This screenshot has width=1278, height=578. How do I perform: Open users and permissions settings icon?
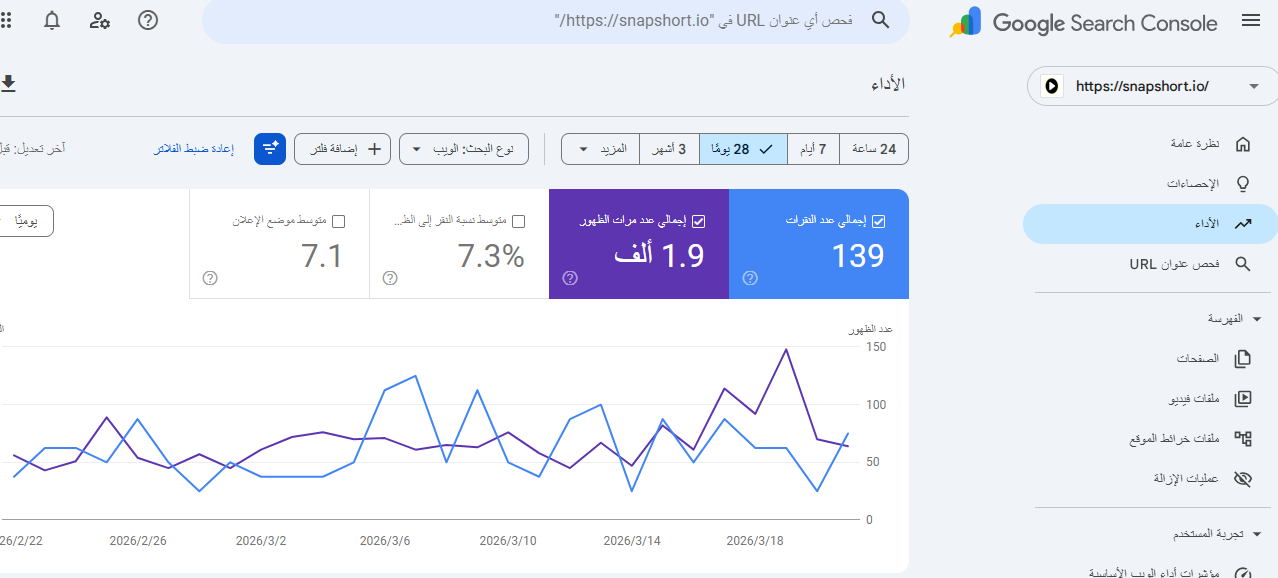(x=100, y=20)
